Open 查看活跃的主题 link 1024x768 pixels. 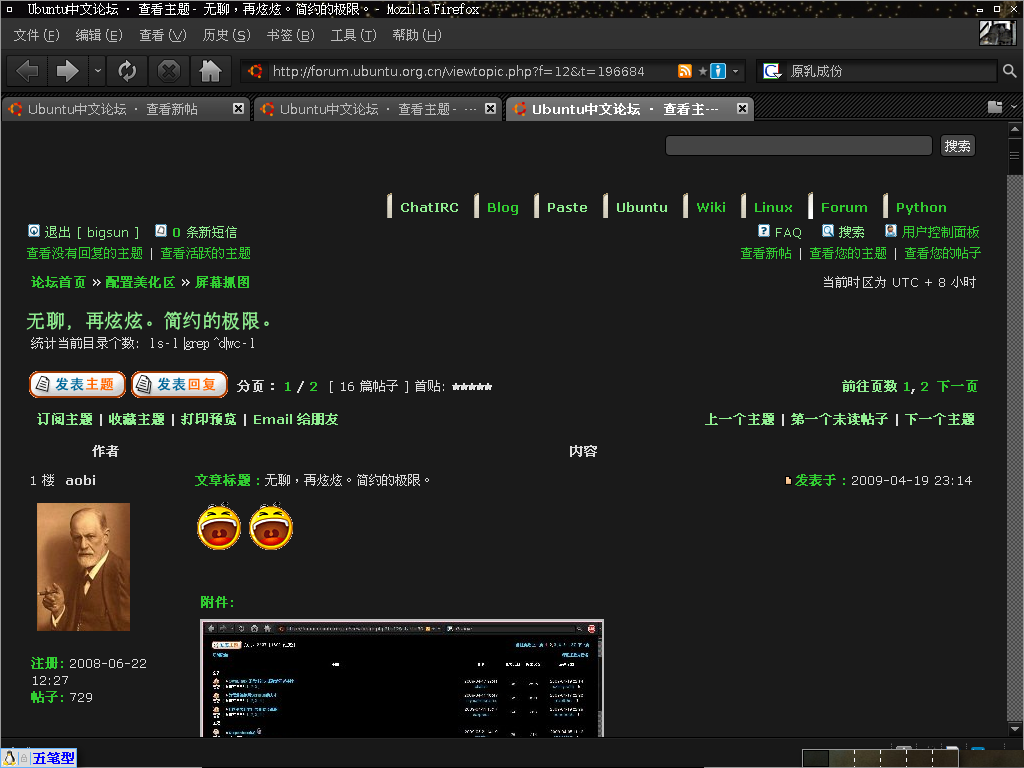[x=206, y=253]
